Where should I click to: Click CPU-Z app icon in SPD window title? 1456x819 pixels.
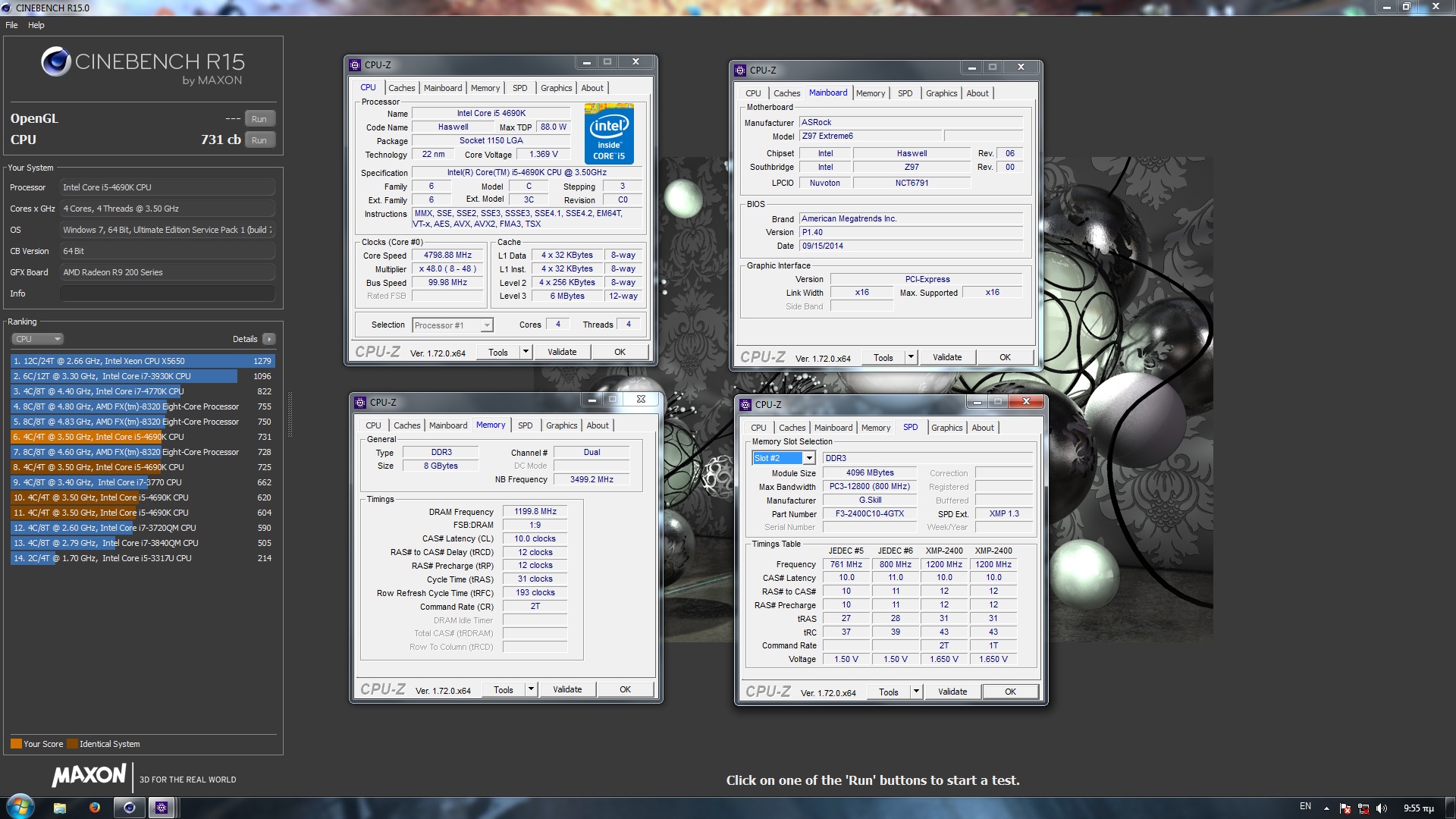click(x=745, y=405)
